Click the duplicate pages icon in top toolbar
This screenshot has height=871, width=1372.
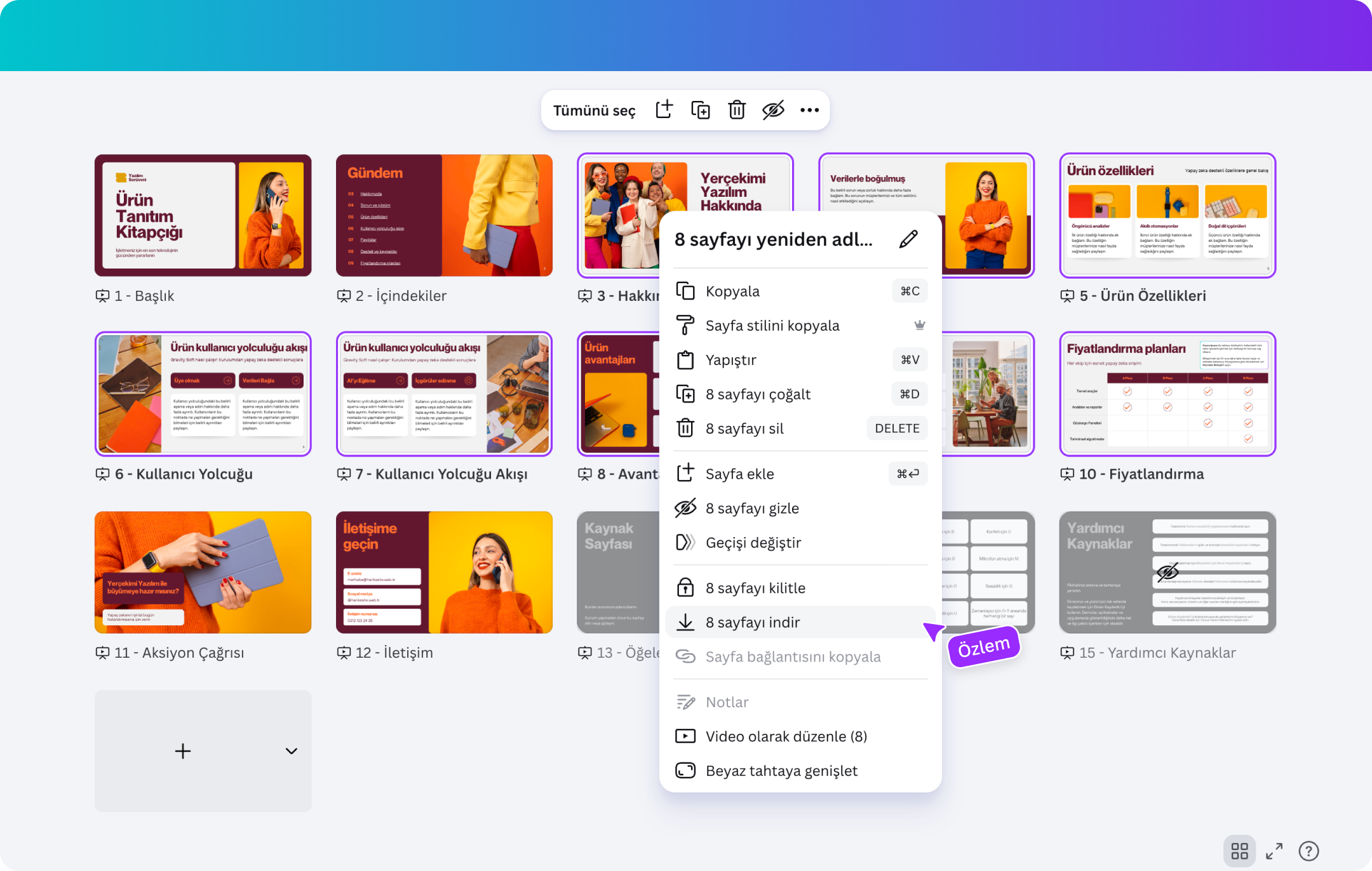pyautogui.click(x=701, y=110)
